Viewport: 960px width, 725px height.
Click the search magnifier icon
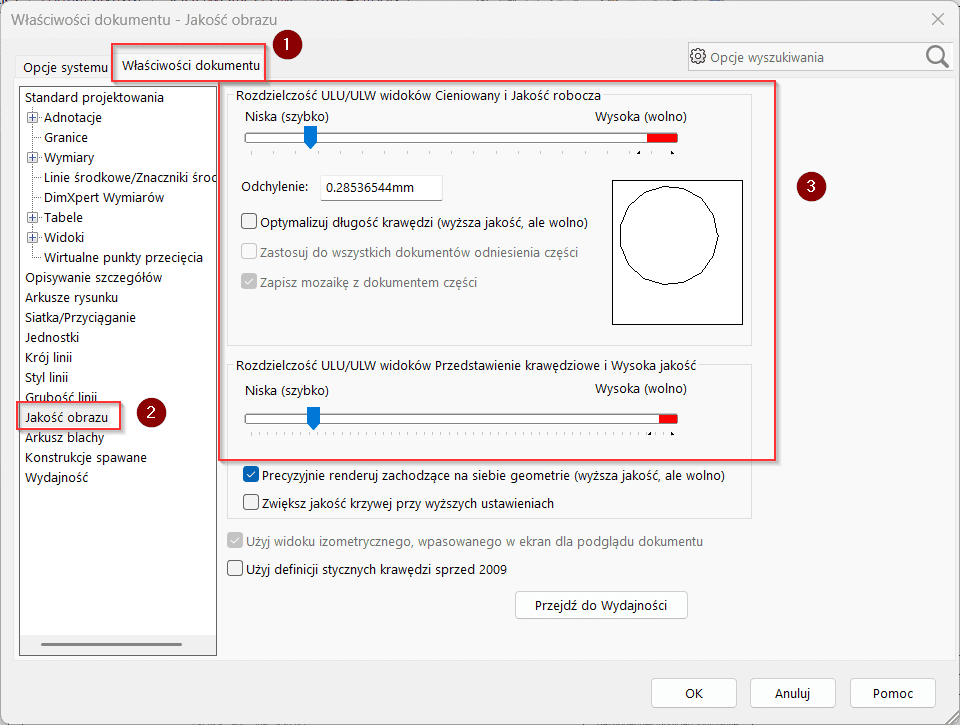pyautogui.click(x=936, y=57)
